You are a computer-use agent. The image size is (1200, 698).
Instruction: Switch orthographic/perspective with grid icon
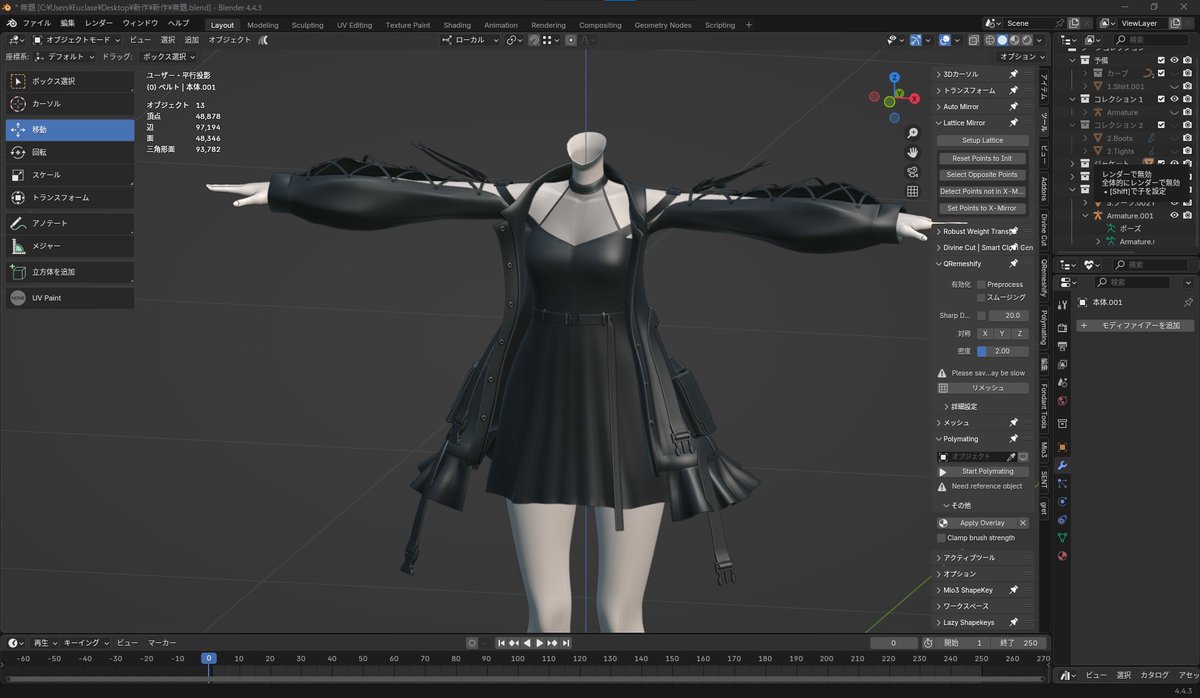(x=912, y=191)
